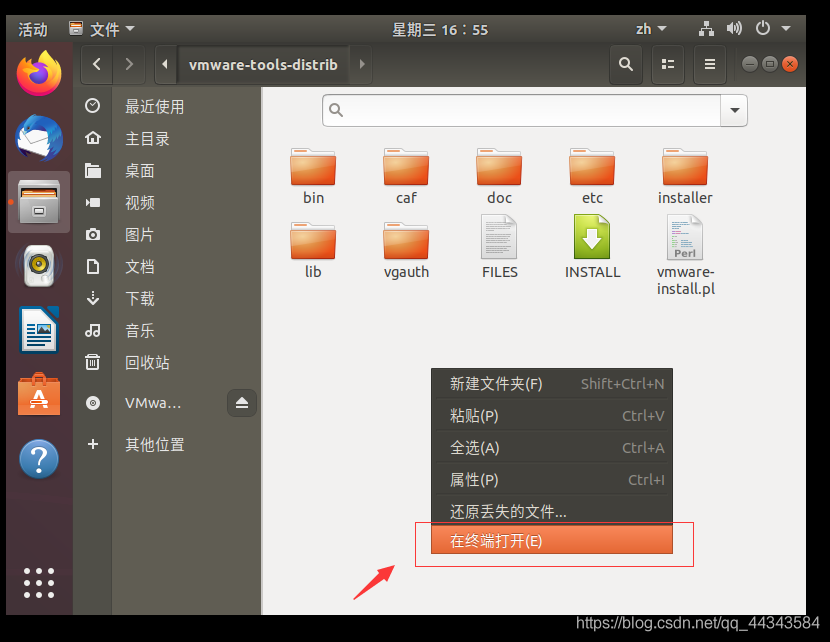The image size is (830, 642).
Task: Open 图片 in sidebar
Action: click(x=167, y=234)
